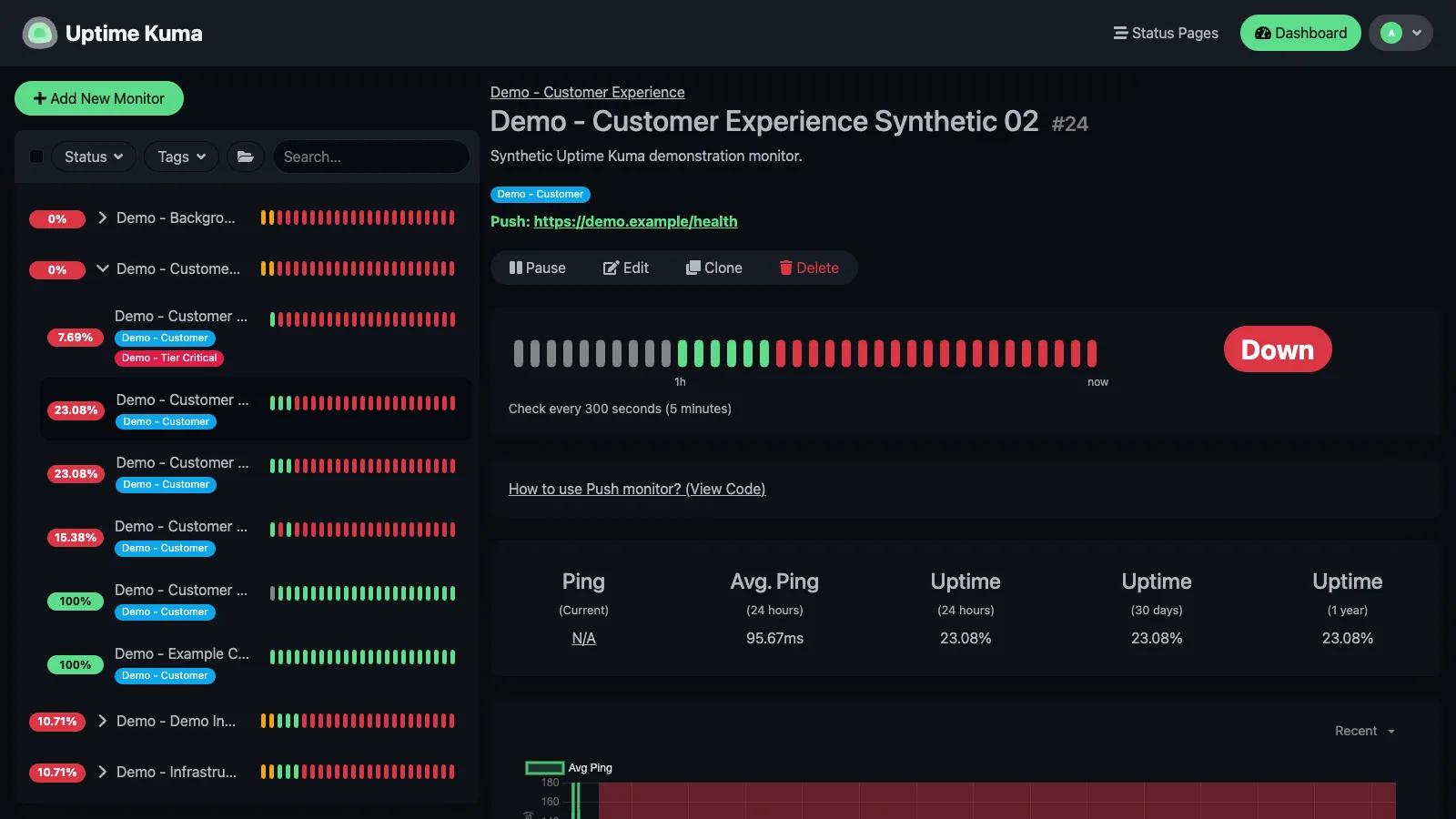This screenshot has width=1456, height=819.
Task: Edit the monitor
Action: [x=626, y=268]
